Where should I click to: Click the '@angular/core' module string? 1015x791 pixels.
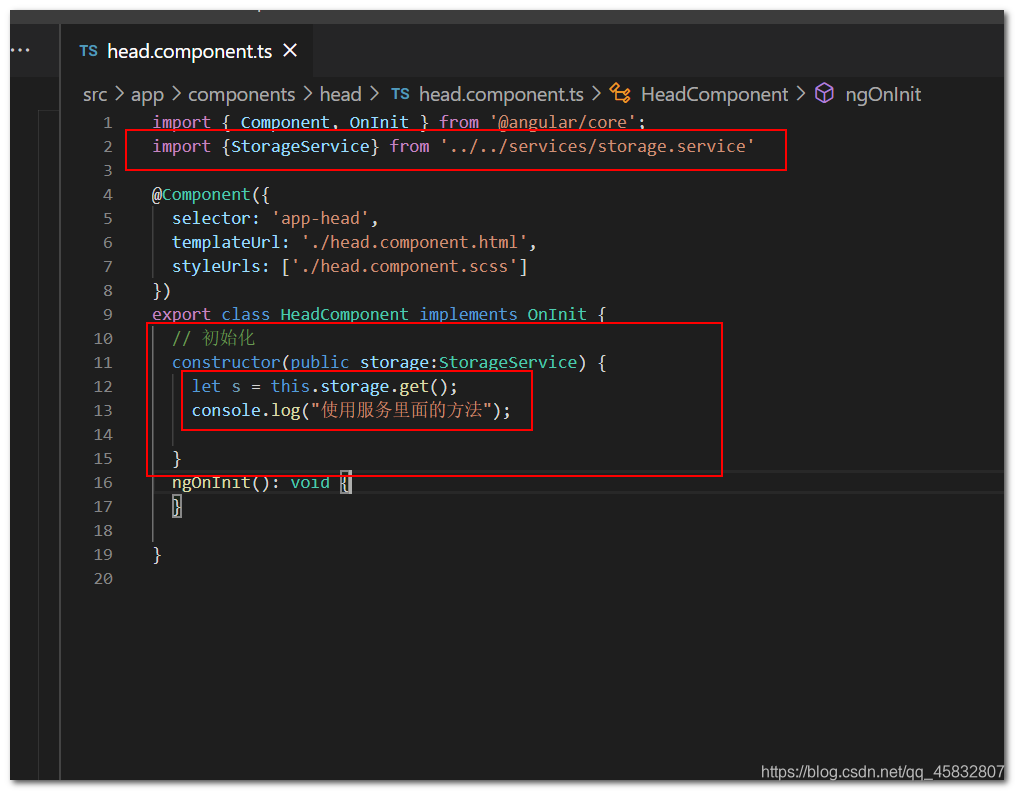point(563,122)
